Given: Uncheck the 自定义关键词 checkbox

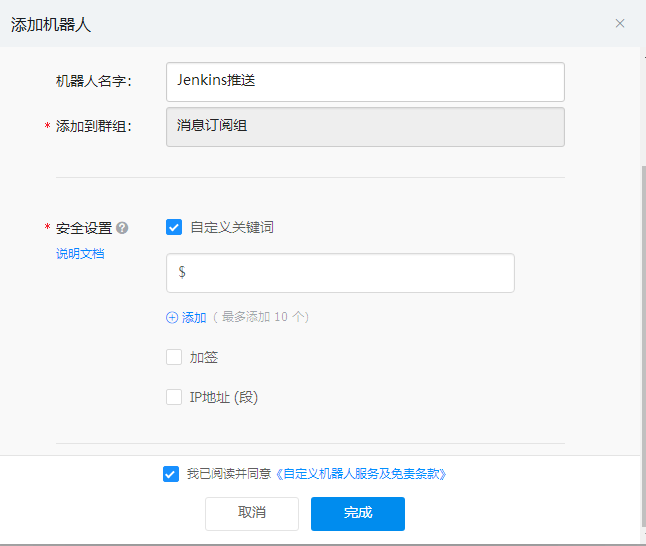Looking at the screenshot, I should tap(174, 227).
